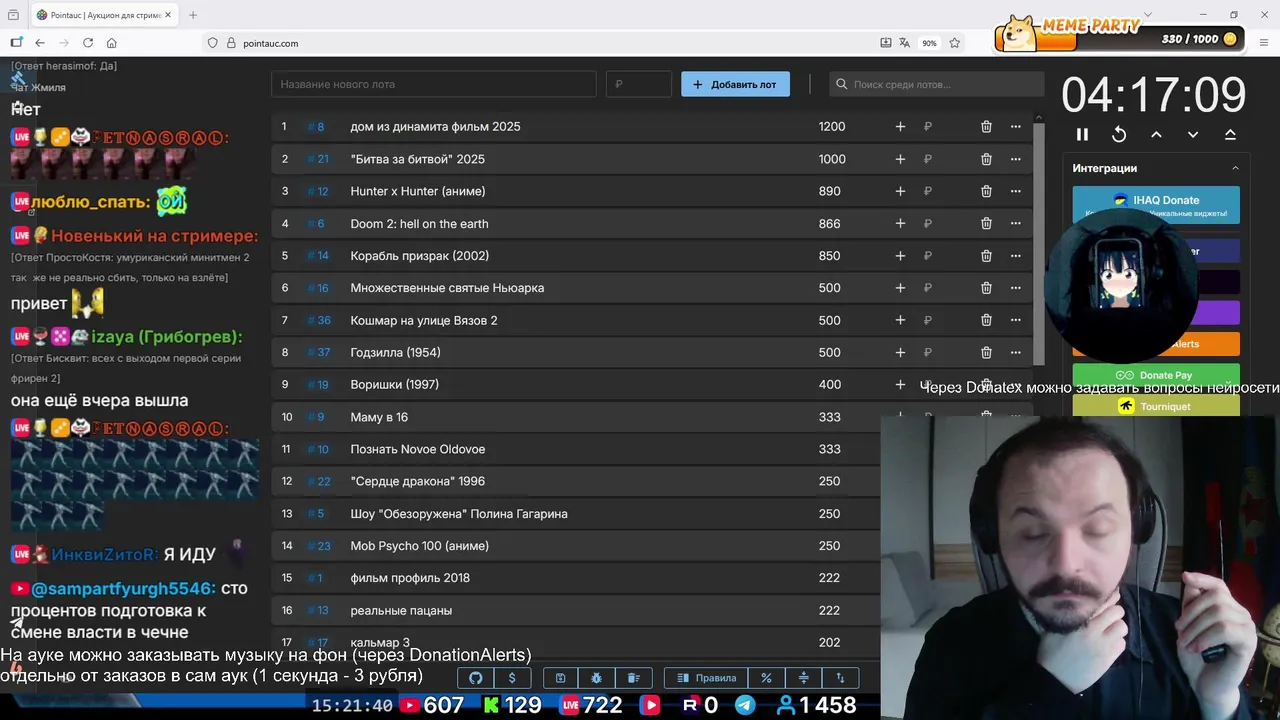Open the Правила rules button
This screenshot has height=720, width=1280.
coord(706,678)
